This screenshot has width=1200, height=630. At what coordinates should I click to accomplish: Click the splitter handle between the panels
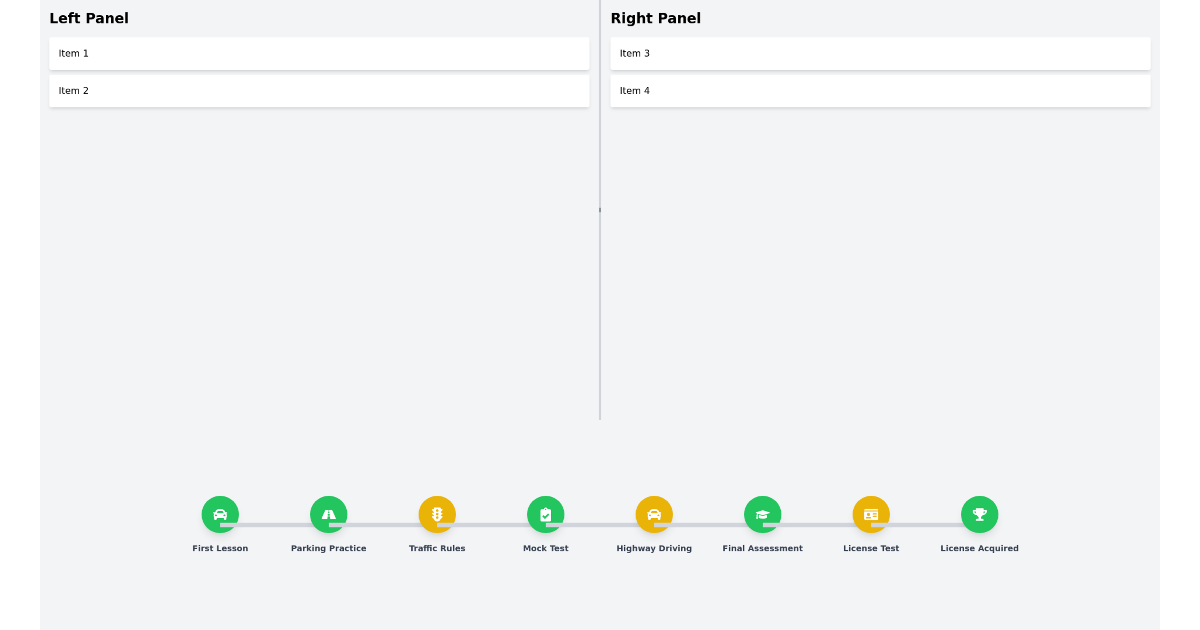pos(600,210)
